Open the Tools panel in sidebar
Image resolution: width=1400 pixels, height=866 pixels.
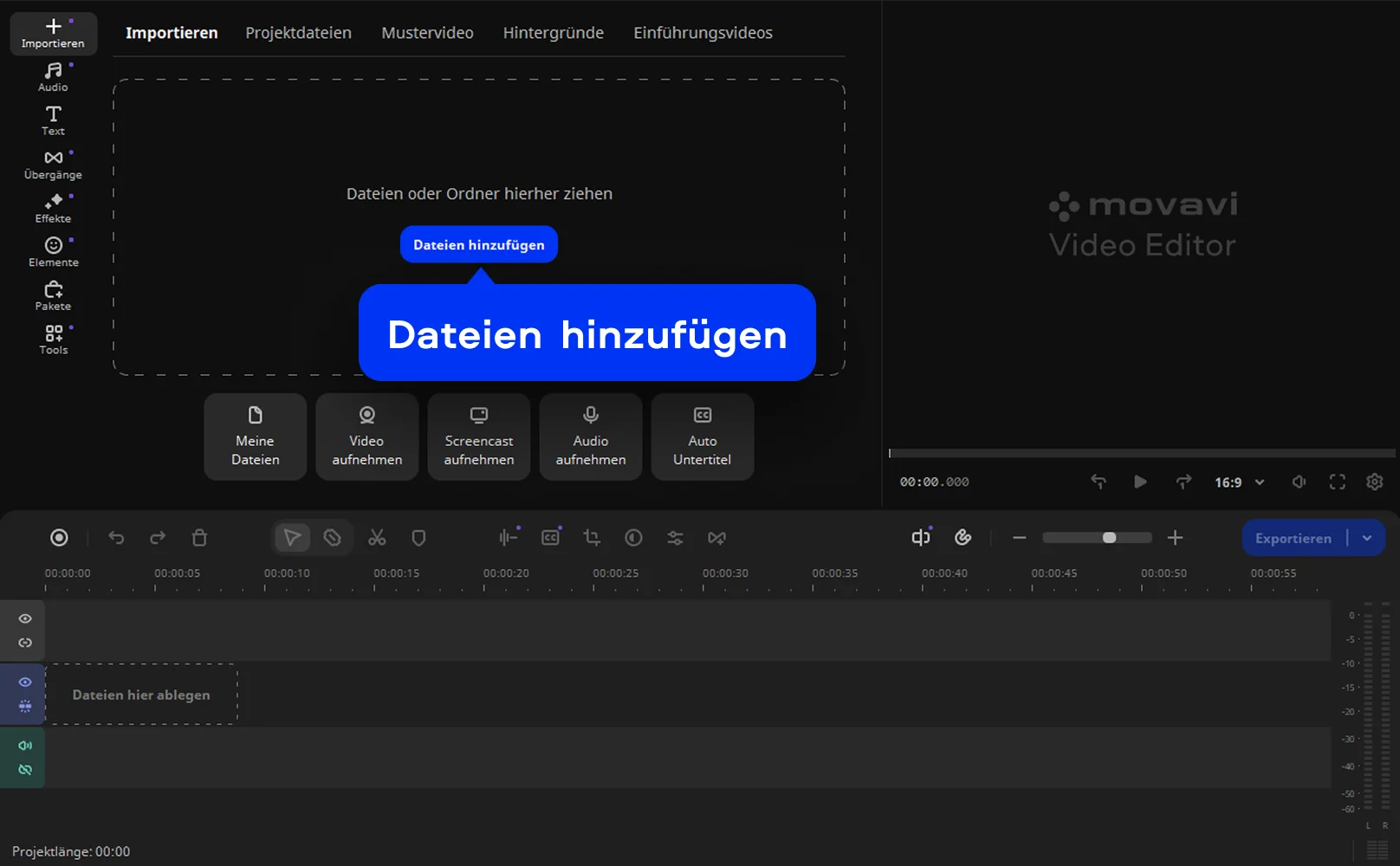[53, 339]
